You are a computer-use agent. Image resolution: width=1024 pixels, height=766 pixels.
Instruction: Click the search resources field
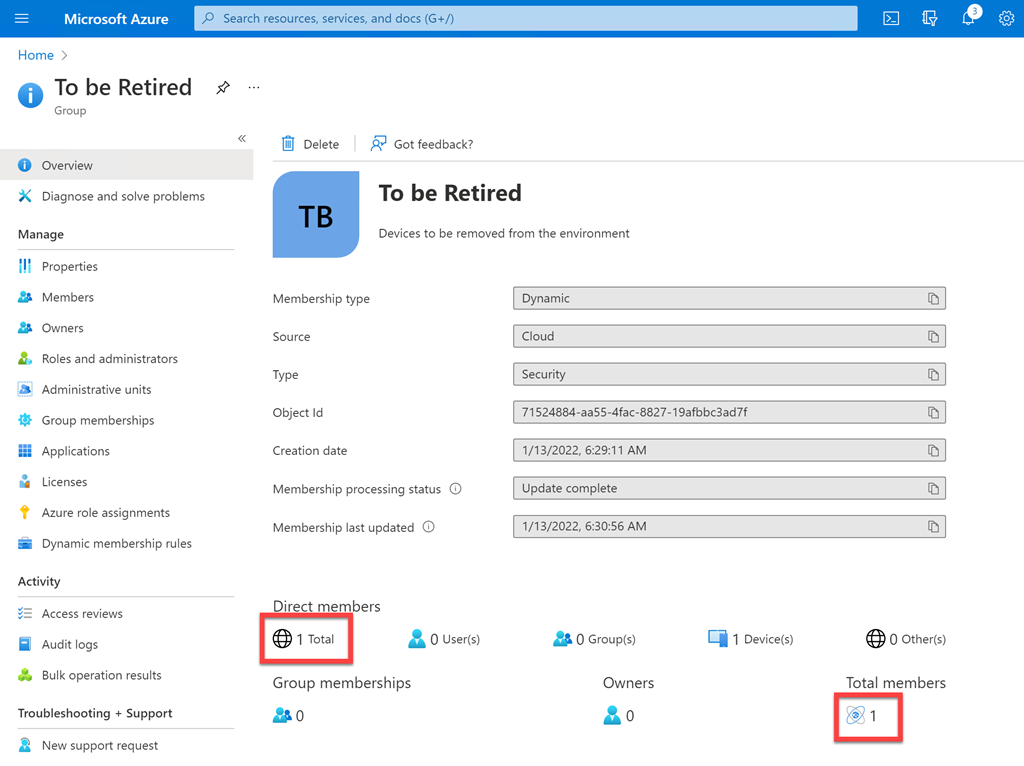[525, 19]
